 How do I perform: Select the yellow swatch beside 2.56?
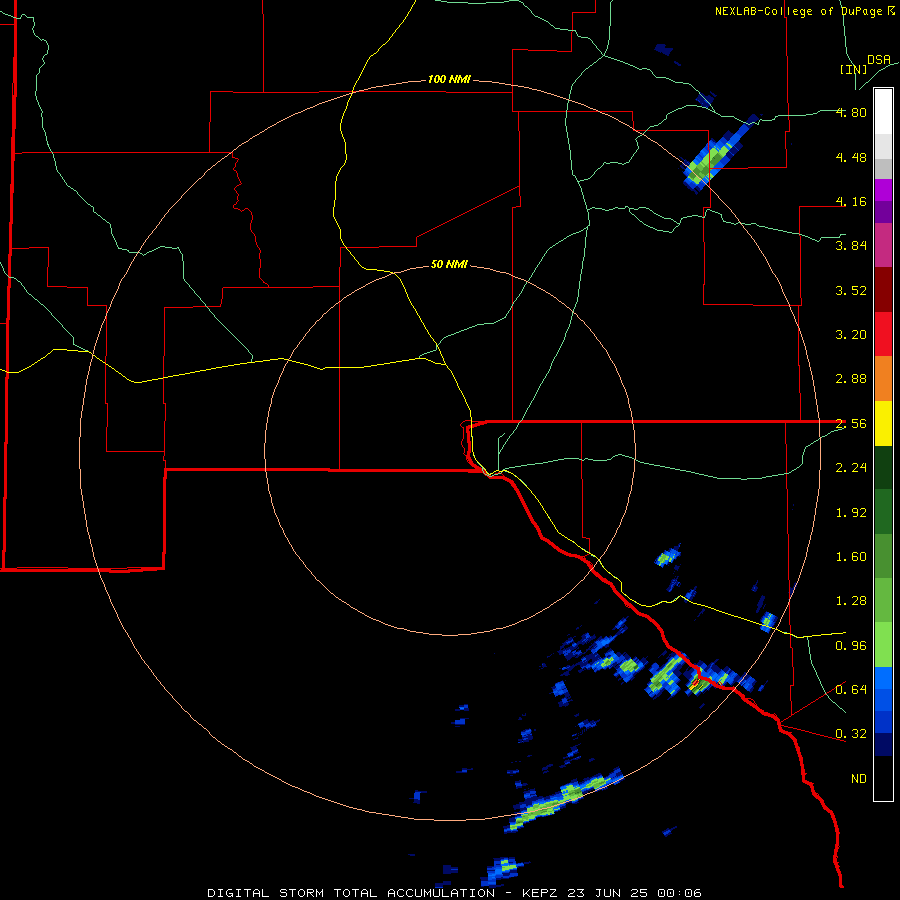(x=883, y=423)
